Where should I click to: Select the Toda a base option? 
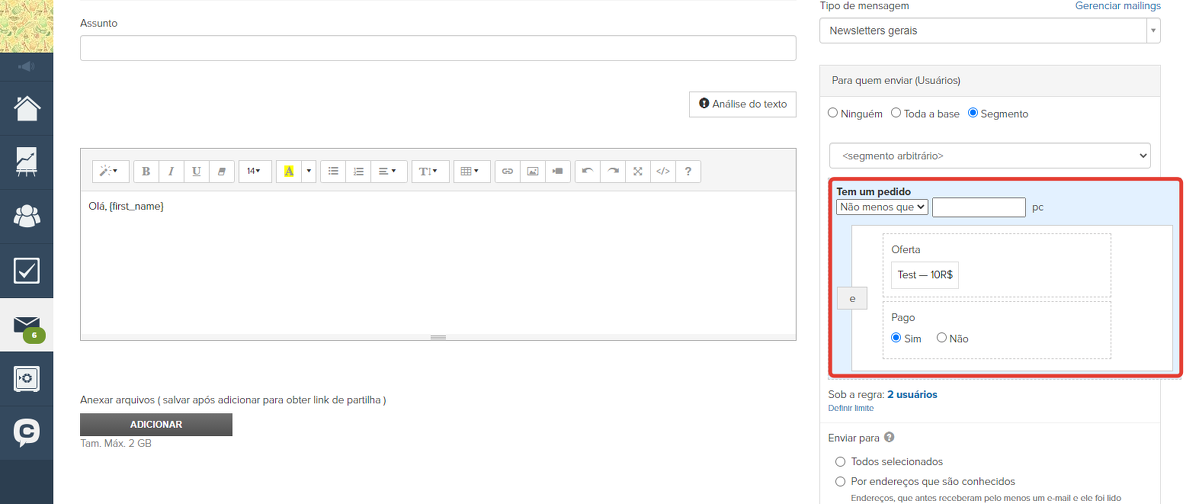coord(896,113)
